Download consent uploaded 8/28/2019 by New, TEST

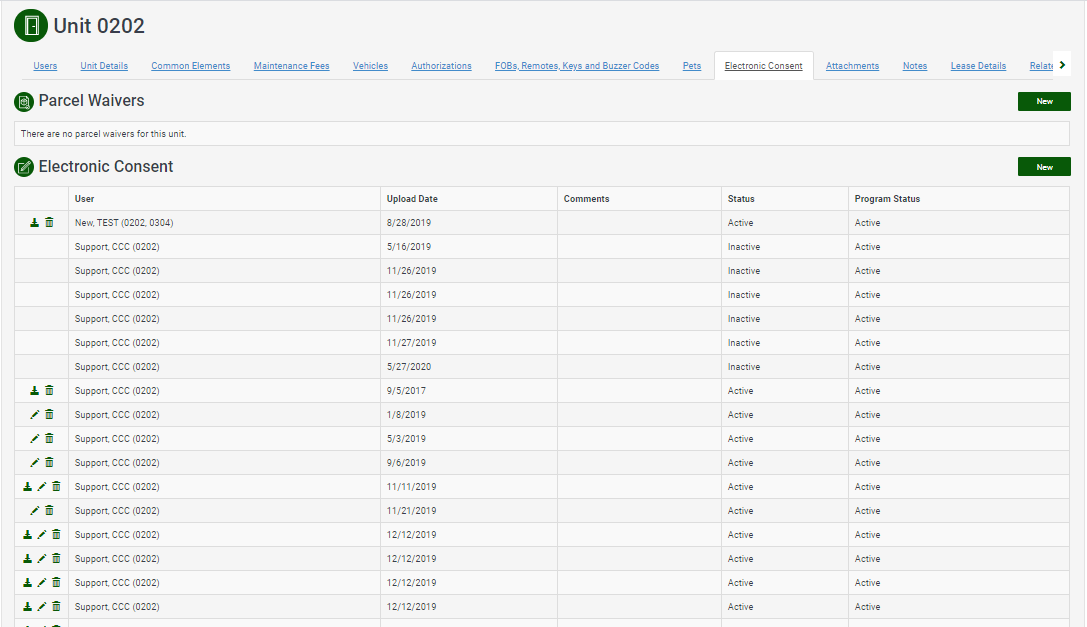[x=34, y=223]
